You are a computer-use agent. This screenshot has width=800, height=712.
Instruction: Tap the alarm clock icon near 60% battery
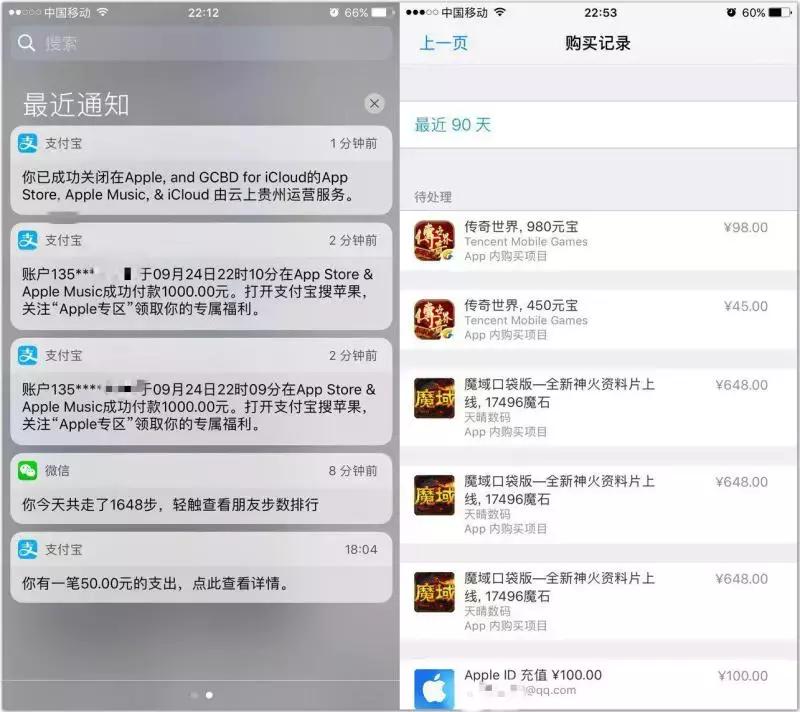click(x=732, y=13)
